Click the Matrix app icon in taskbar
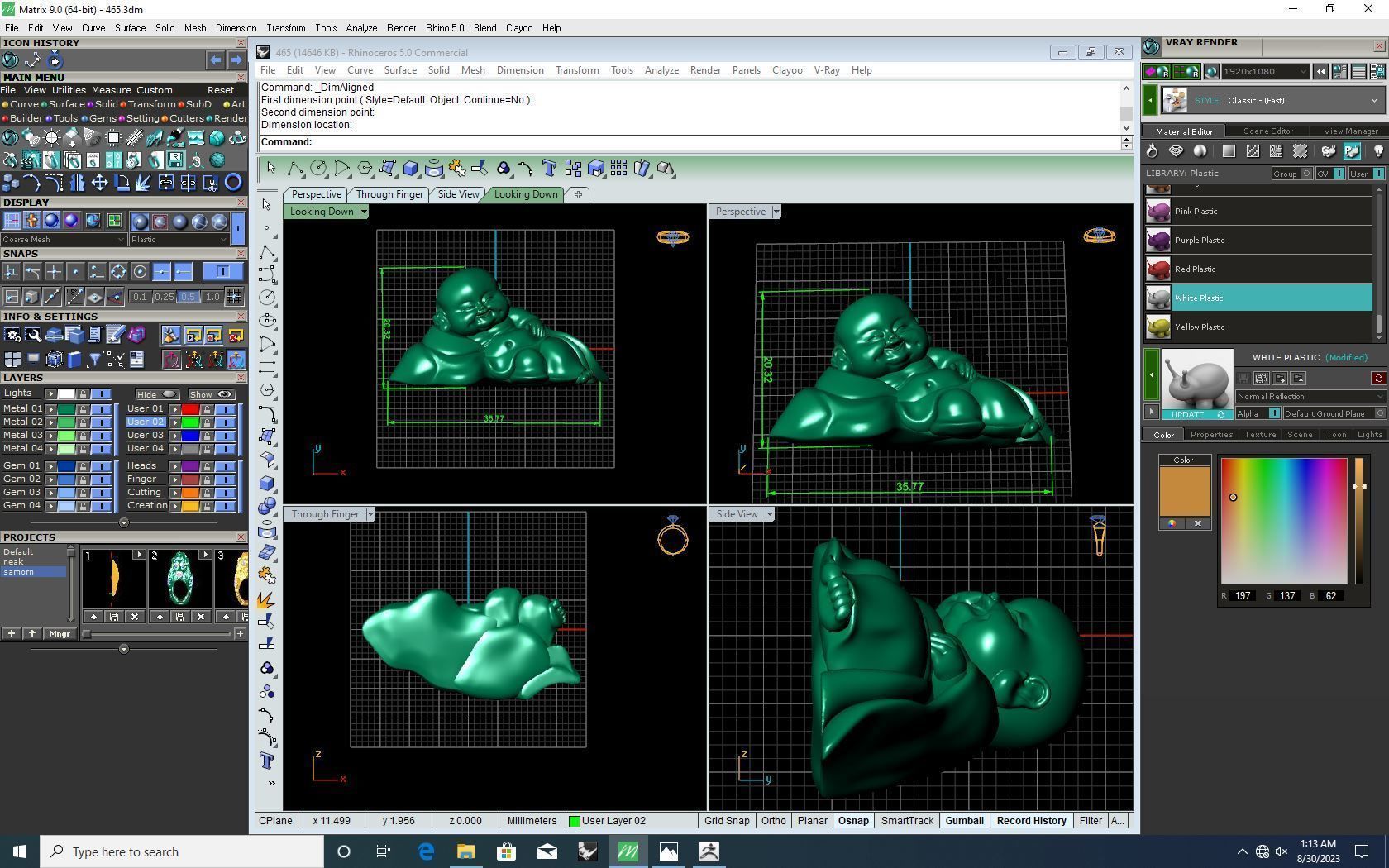Screen dimensions: 1389x868 click(628, 851)
